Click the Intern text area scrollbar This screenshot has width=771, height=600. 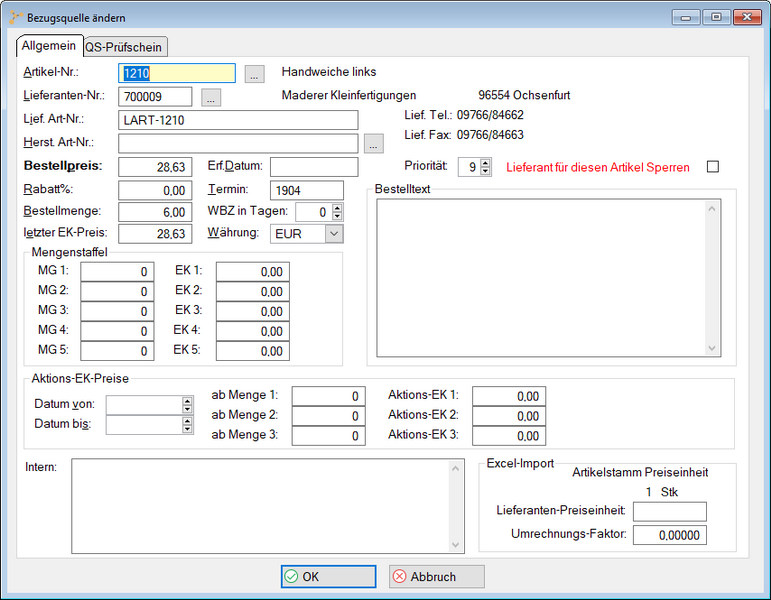(x=457, y=506)
